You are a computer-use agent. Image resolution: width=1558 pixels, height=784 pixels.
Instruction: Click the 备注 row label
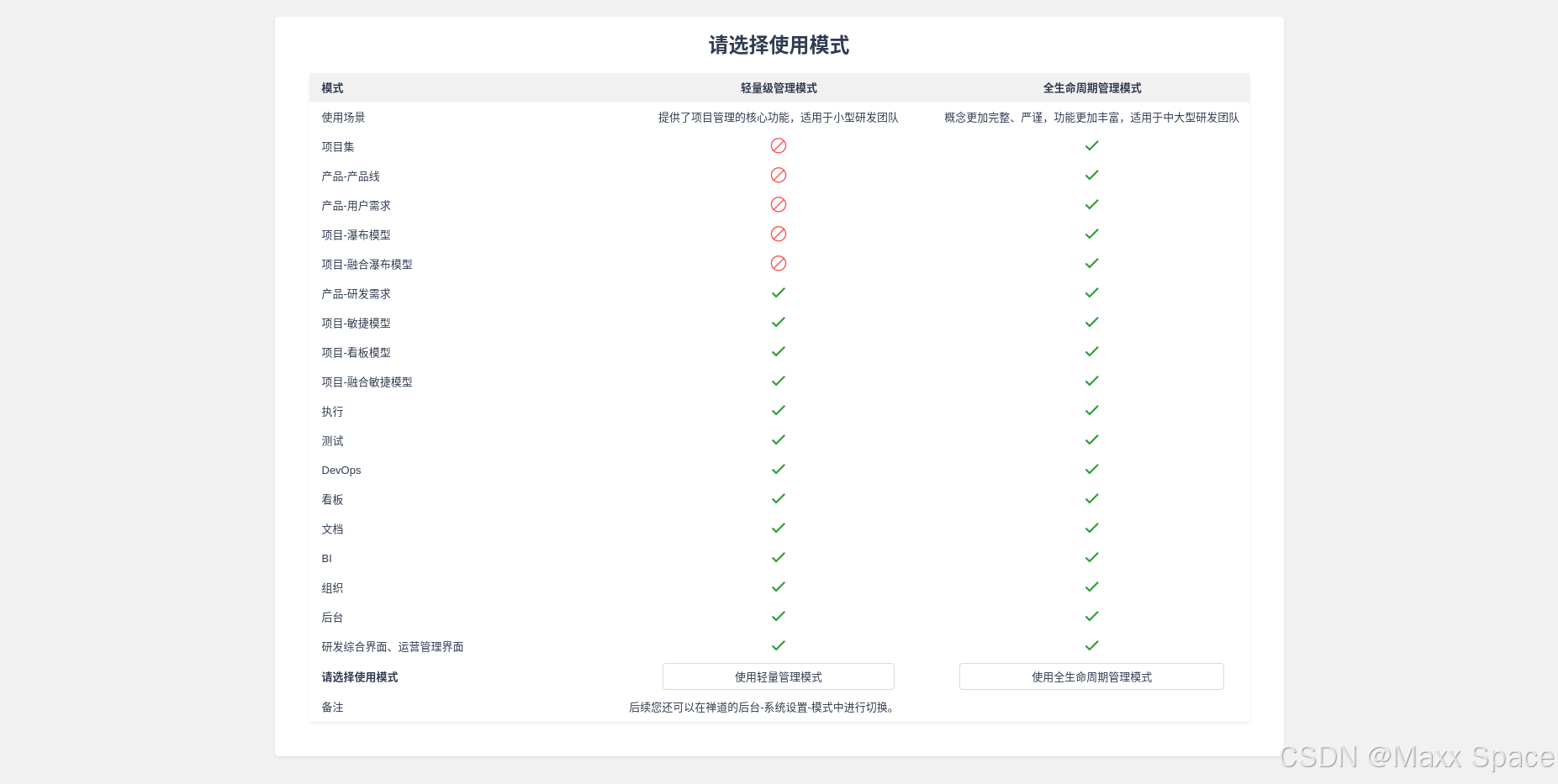332,708
